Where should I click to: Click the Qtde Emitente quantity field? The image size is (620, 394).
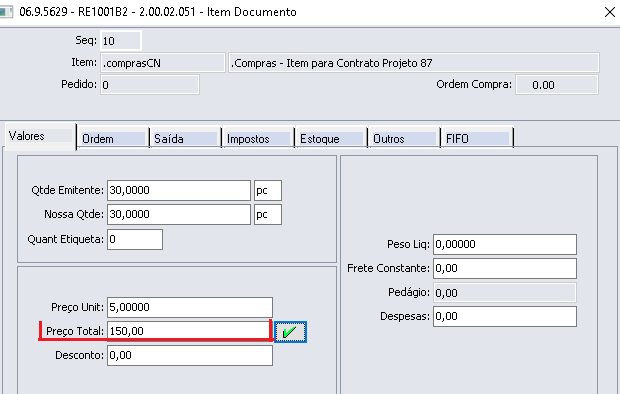pos(179,191)
